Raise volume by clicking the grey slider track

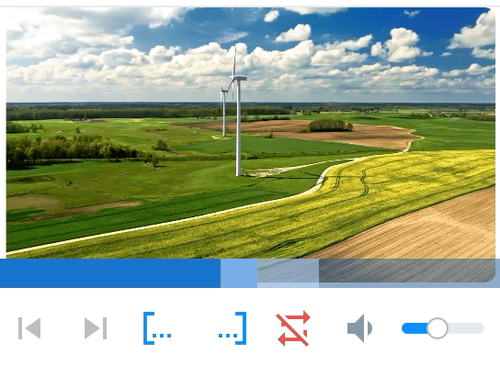466,328
